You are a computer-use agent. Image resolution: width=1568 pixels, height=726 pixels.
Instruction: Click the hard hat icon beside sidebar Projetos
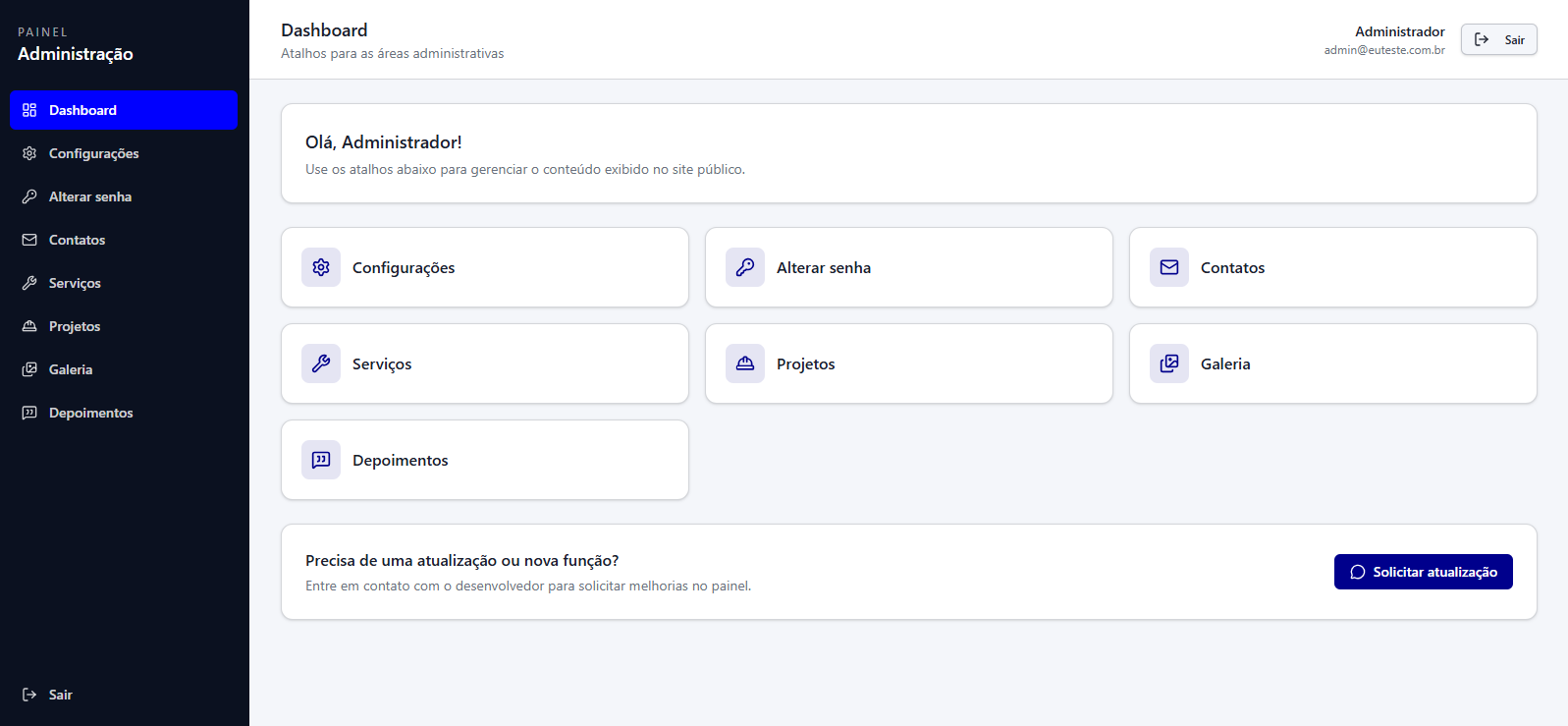pos(29,326)
